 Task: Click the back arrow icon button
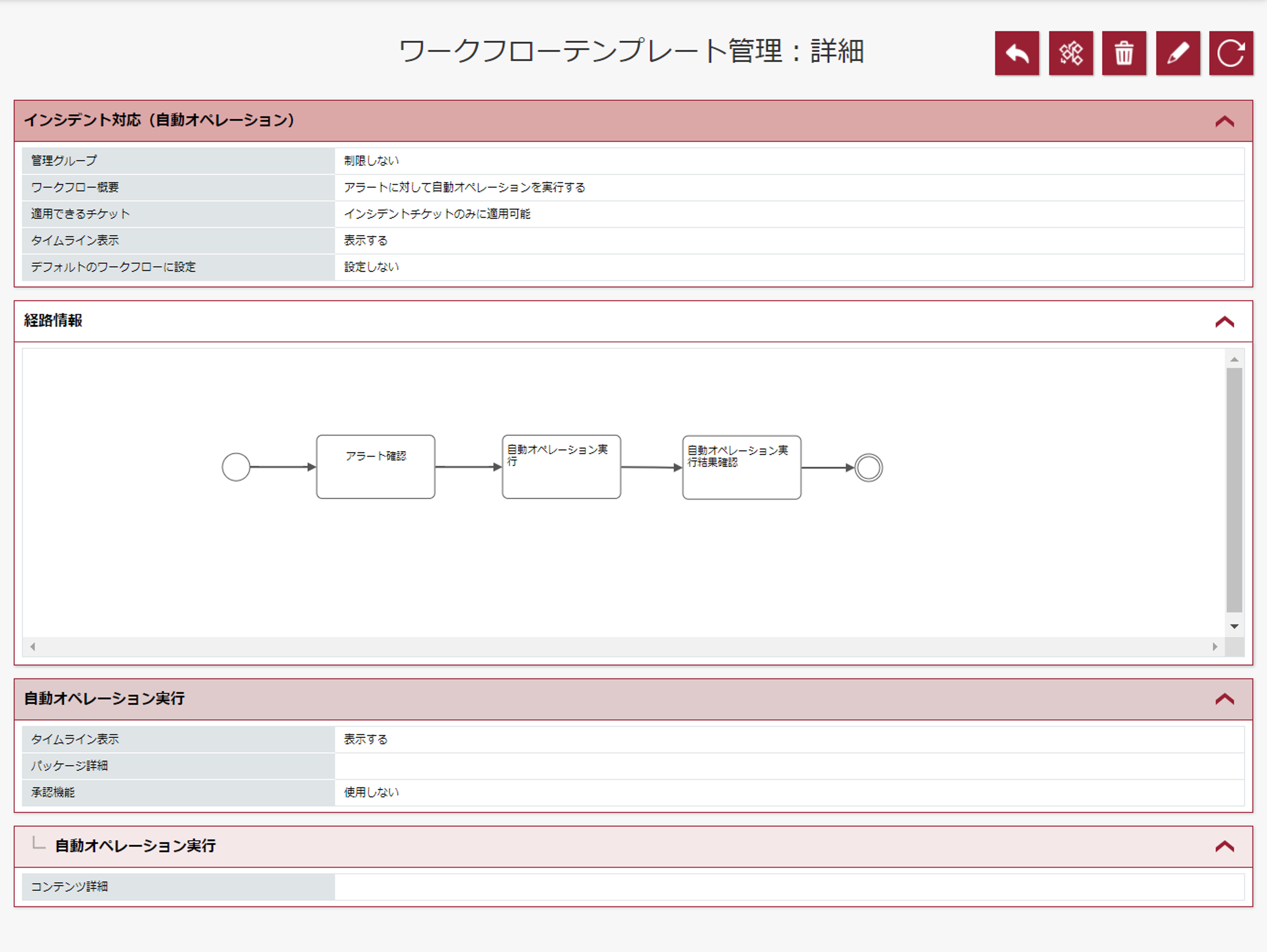point(1017,53)
